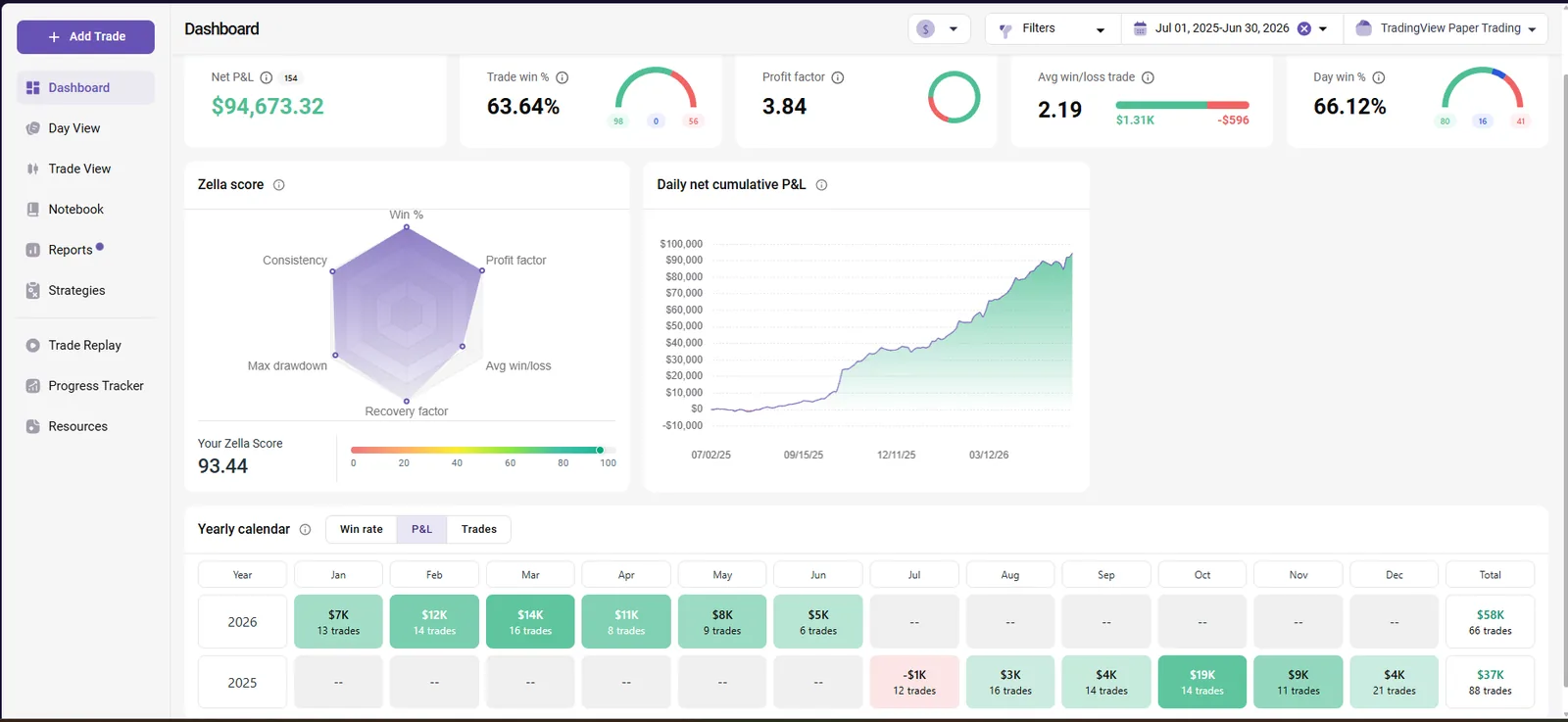This screenshot has height=722, width=1568.
Task: Click Trade win % info icon
Action: 562,77
